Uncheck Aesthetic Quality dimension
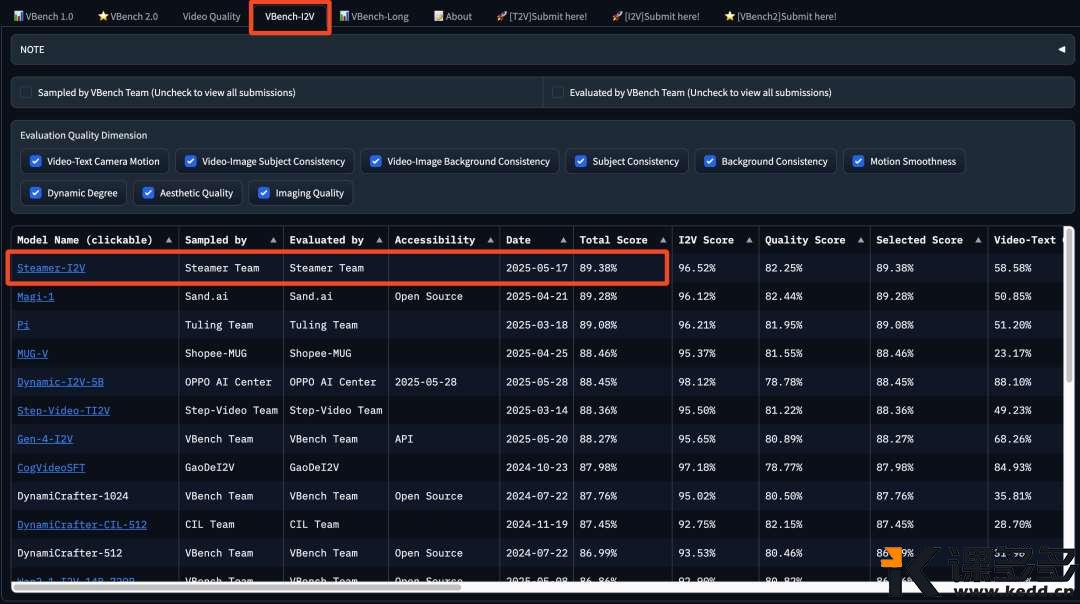 pyautogui.click(x=148, y=193)
